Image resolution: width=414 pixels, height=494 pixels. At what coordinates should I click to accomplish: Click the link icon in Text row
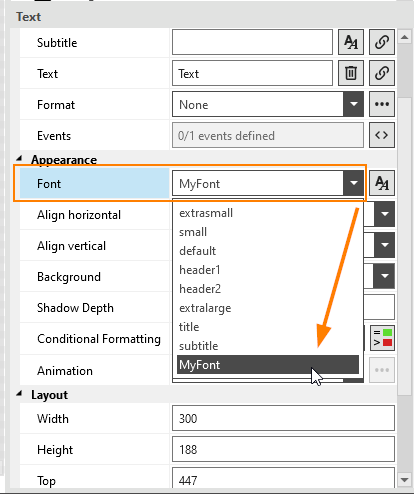pos(382,73)
